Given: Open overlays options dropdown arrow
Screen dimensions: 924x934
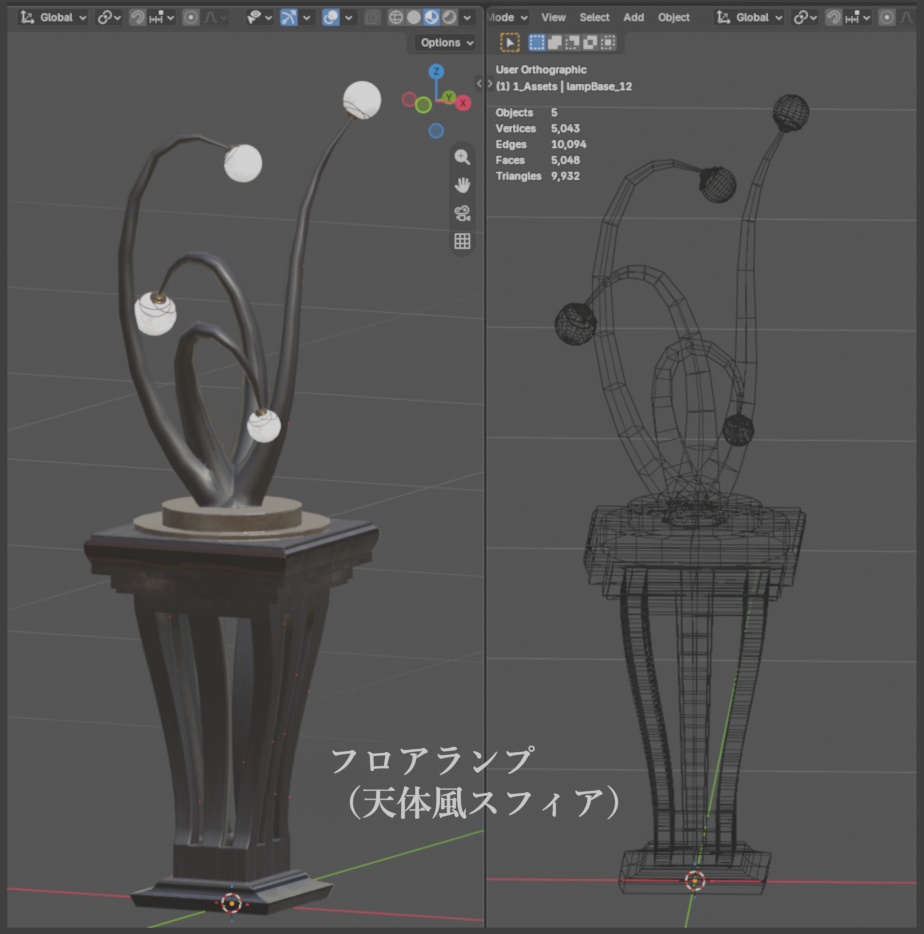Looking at the screenshot, I should (349, 17).
